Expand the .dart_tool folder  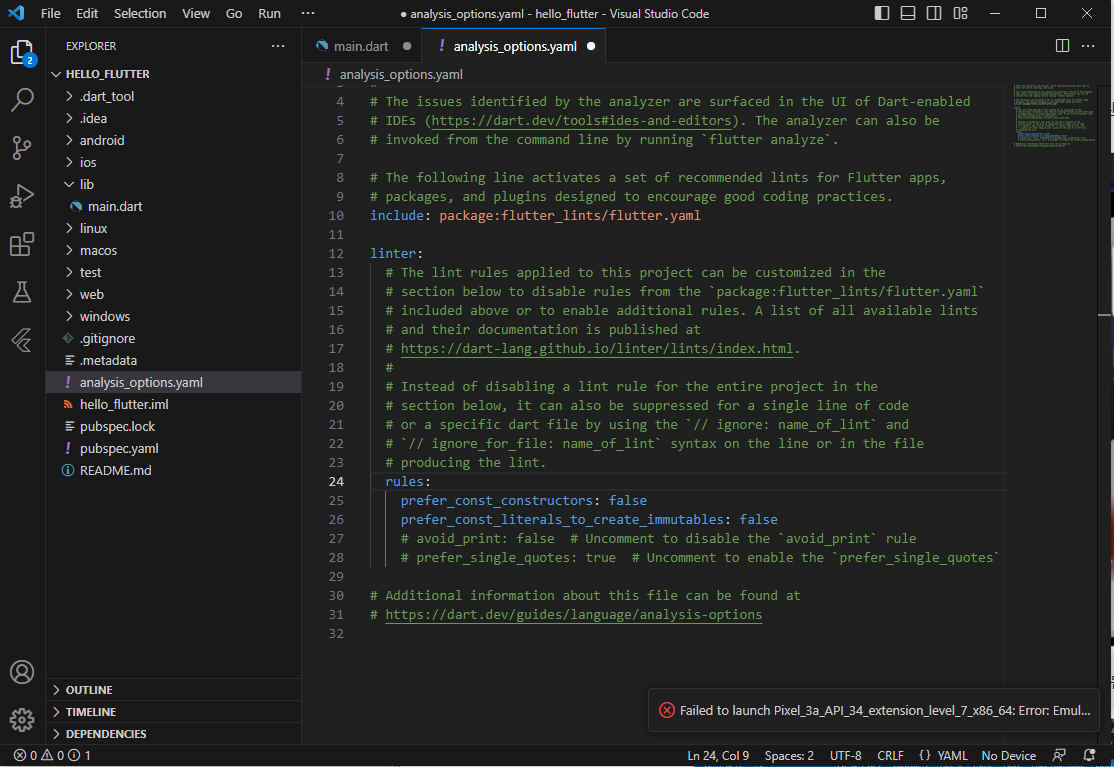coord(69,97)
